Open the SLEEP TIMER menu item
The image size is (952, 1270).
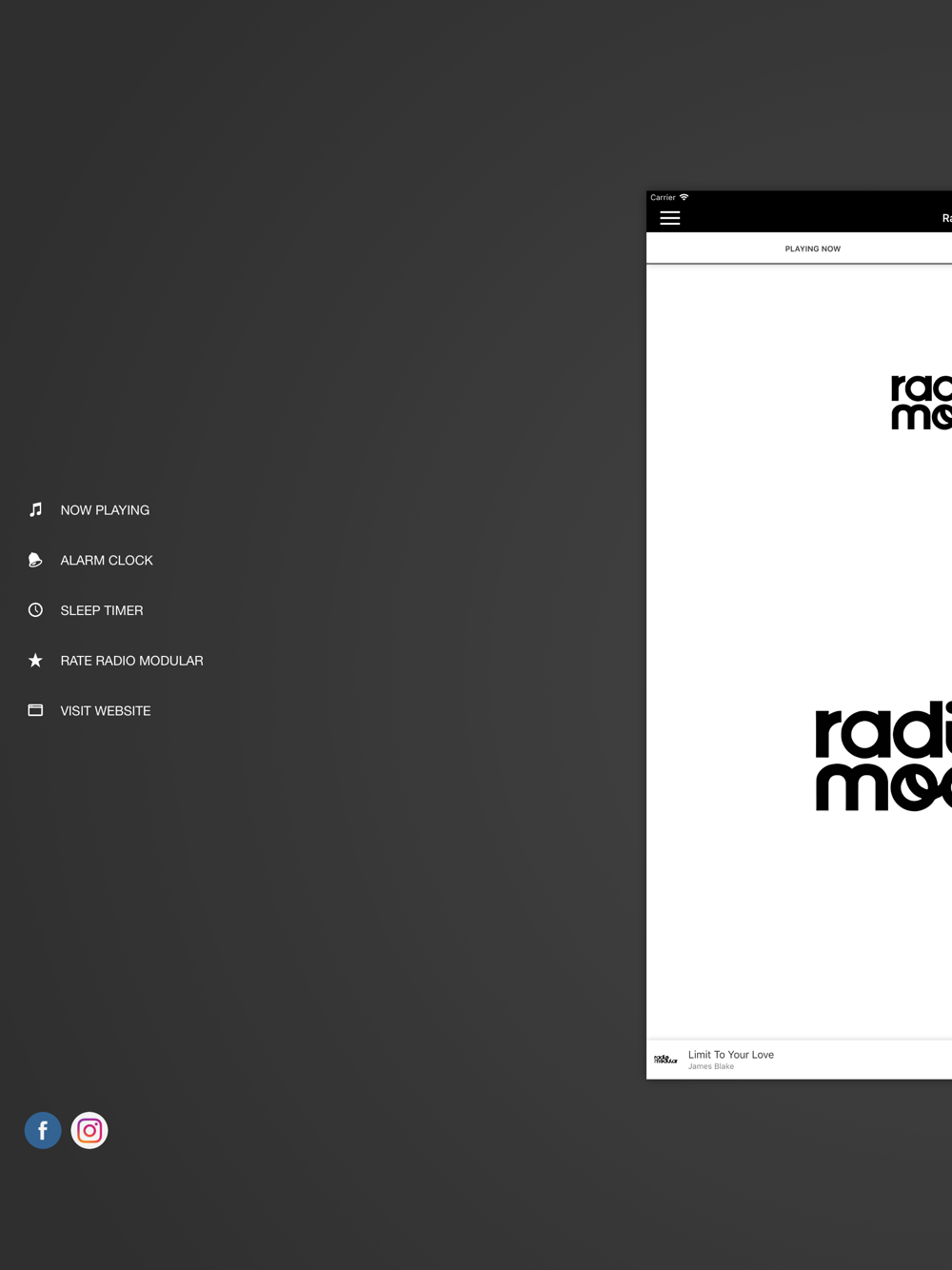(102, 610)
